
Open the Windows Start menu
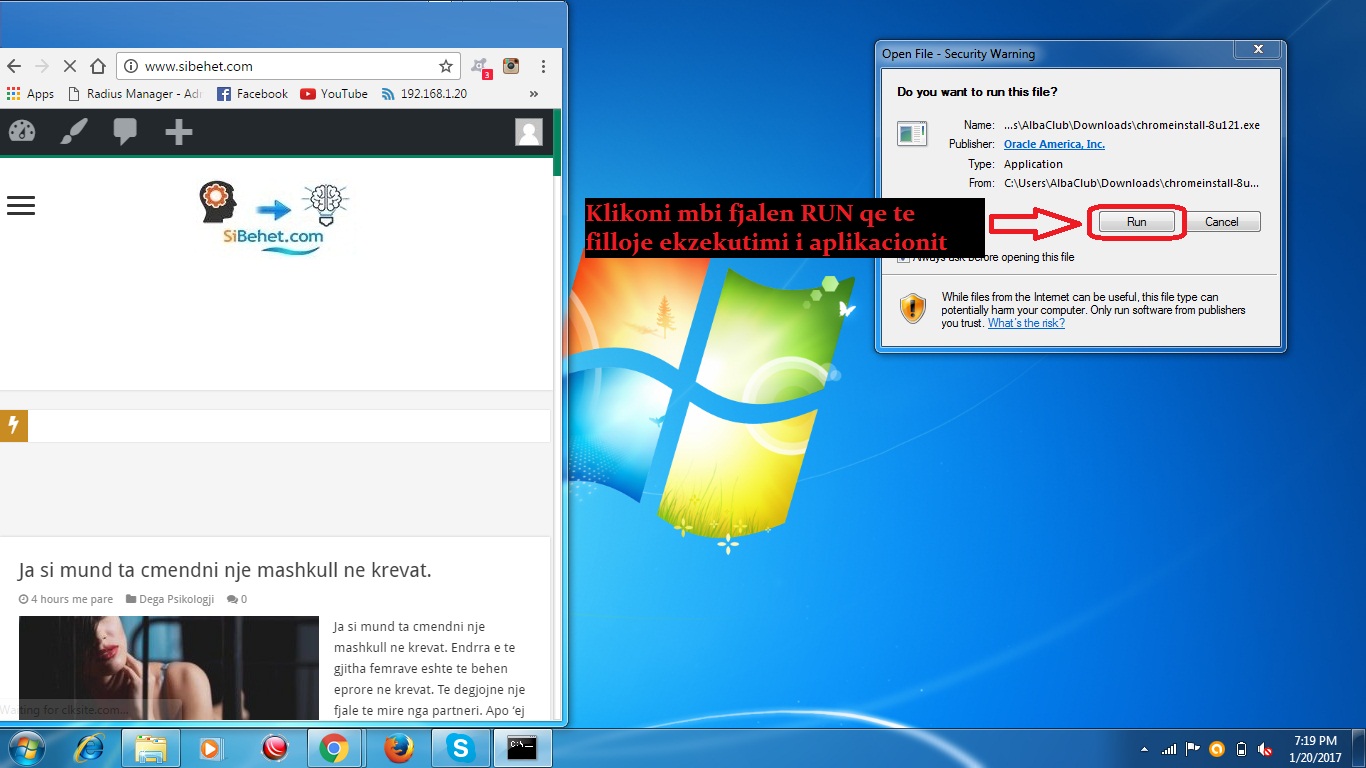(25, 748)
